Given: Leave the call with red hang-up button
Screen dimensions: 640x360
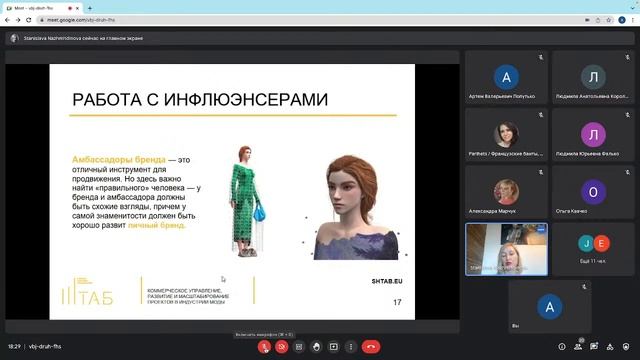Looking at the screenshot, I should (x=371, y=347).
